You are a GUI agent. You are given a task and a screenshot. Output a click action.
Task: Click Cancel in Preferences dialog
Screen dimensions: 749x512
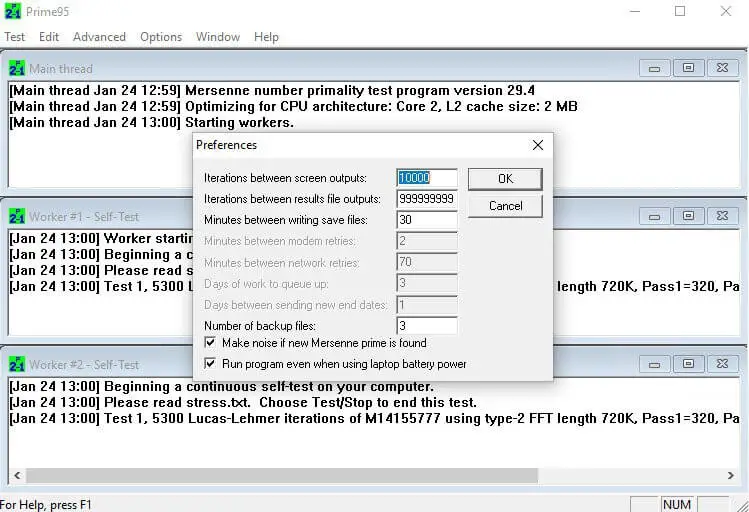505,206
